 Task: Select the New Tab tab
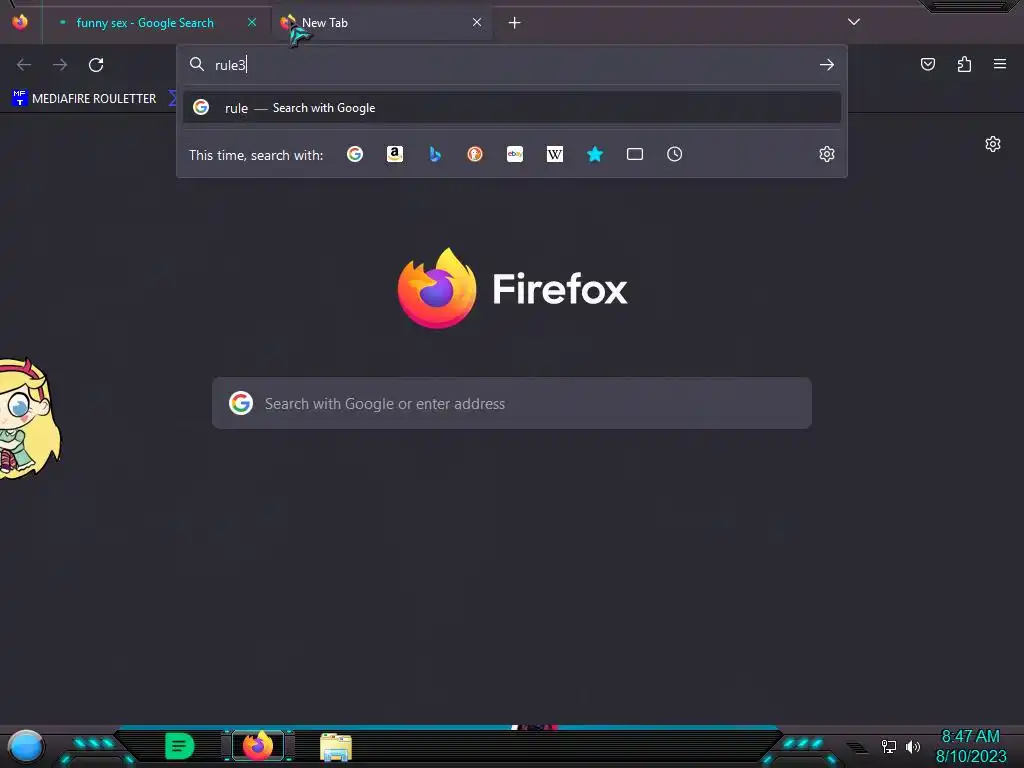[x=382, y=23]
